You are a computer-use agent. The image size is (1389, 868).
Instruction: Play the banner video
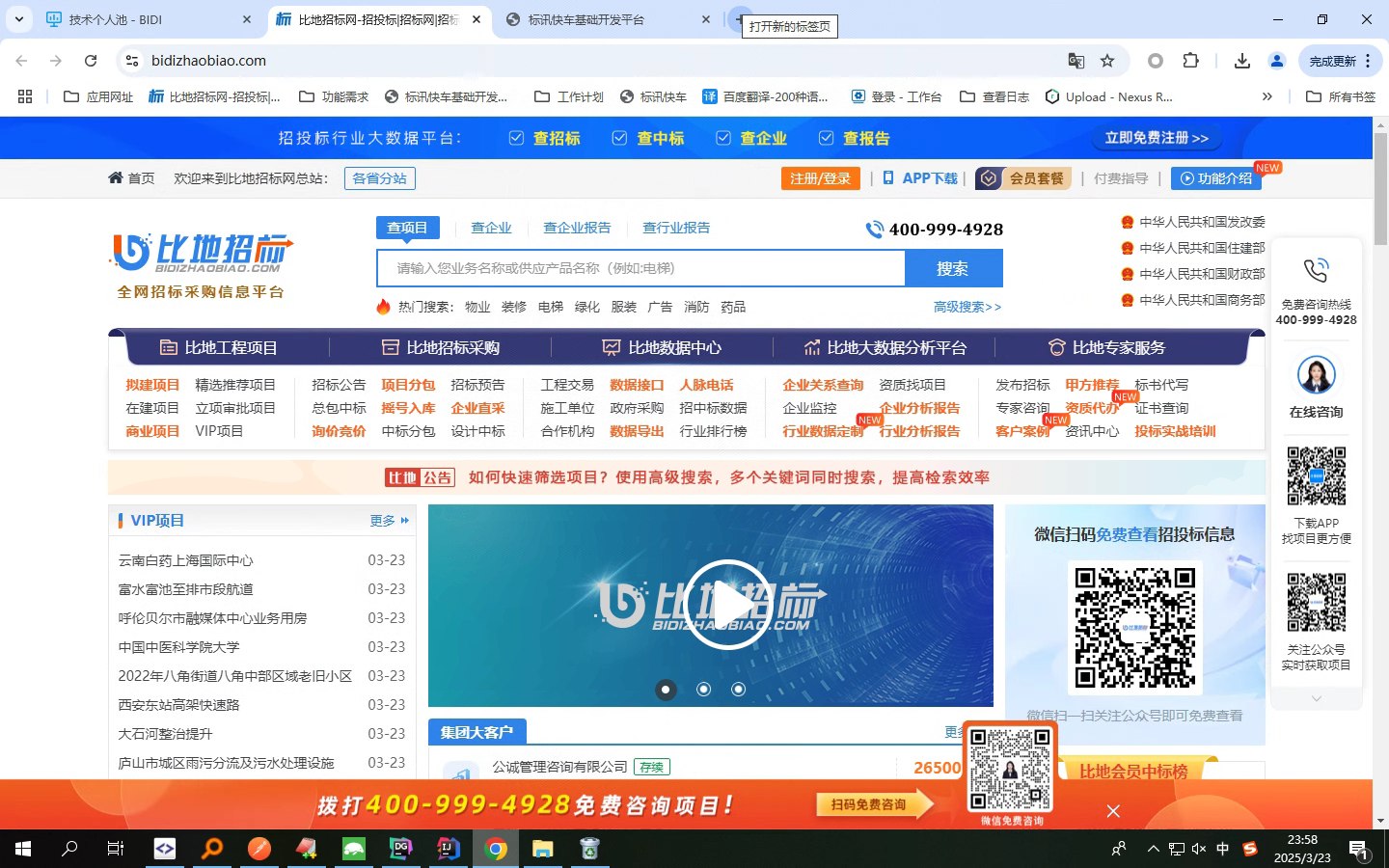pyautogui.click(x=729, y=605)
